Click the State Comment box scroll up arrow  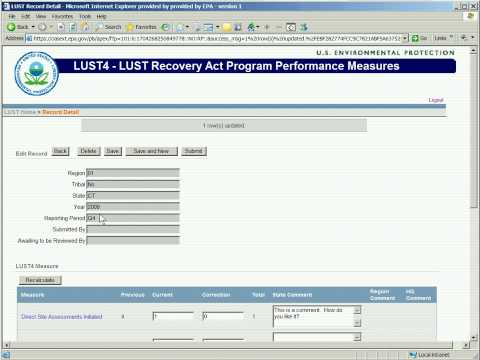pyautogui.click(x=357, y=310)
